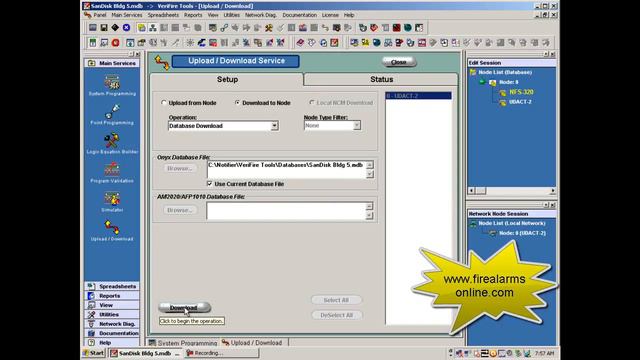This screenshot has height=360, width=640.
Task: Click the blue circle X toolbar icon
Action: tap(127, 28)
